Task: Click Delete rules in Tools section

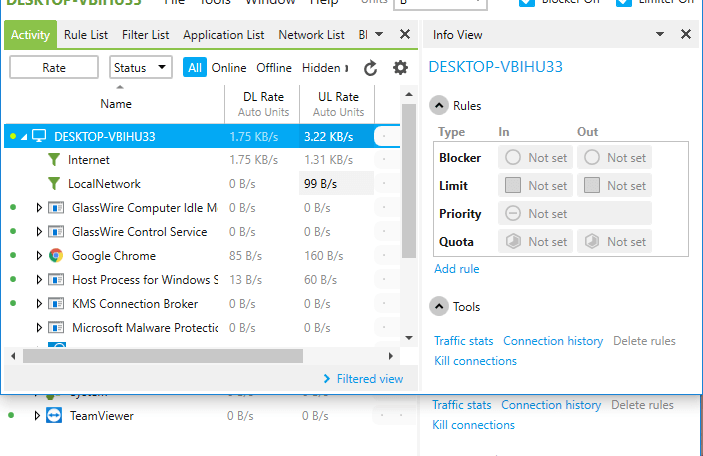Action: coord(644,341)
